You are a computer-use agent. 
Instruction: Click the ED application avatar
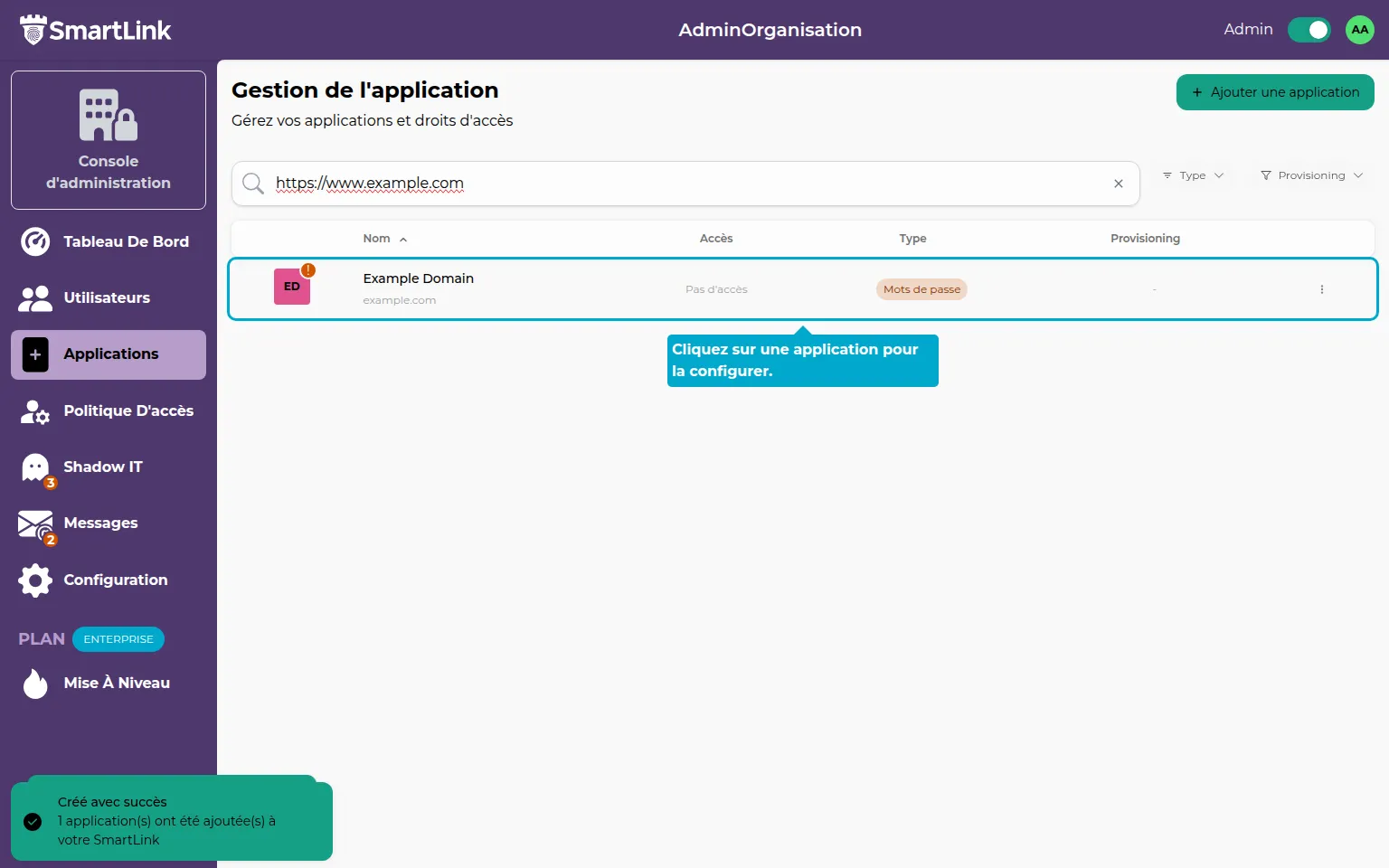point(292,287)
